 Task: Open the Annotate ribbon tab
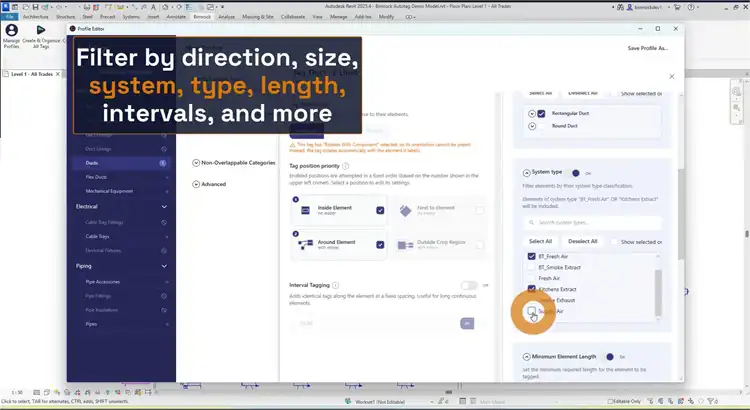click(176, 17)
